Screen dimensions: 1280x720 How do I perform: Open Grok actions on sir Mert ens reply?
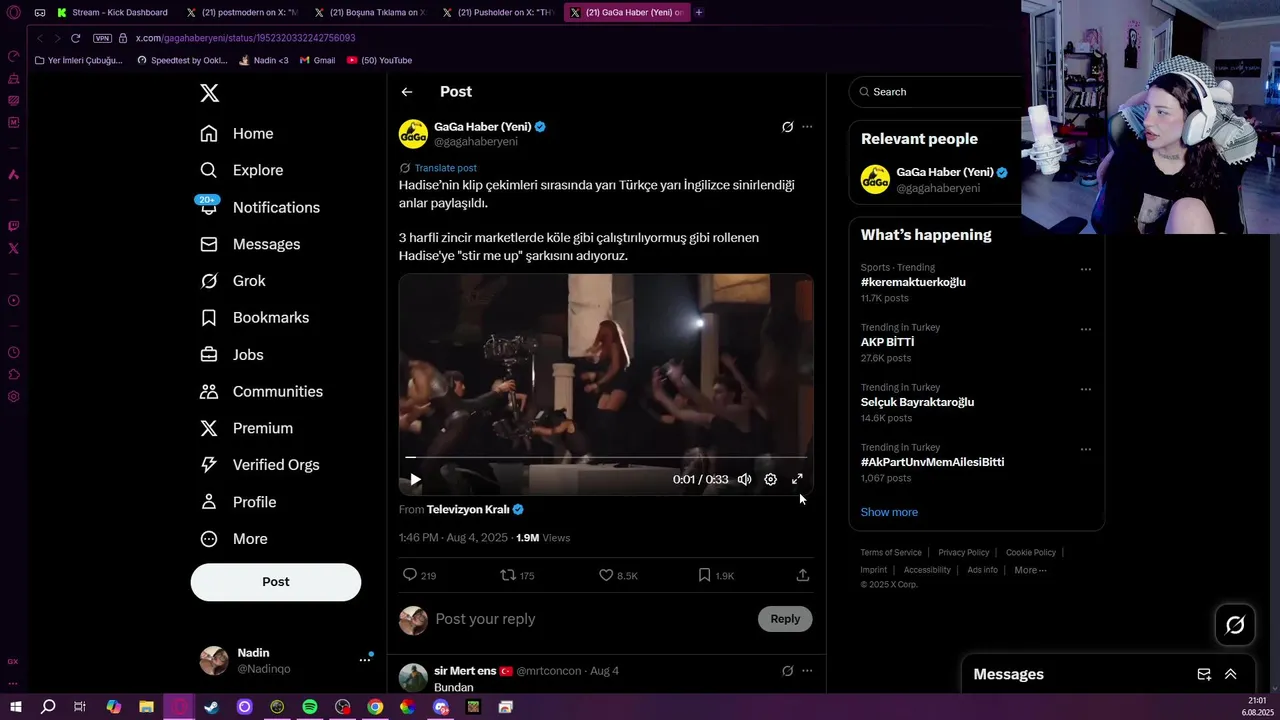(x=787, y=671)
